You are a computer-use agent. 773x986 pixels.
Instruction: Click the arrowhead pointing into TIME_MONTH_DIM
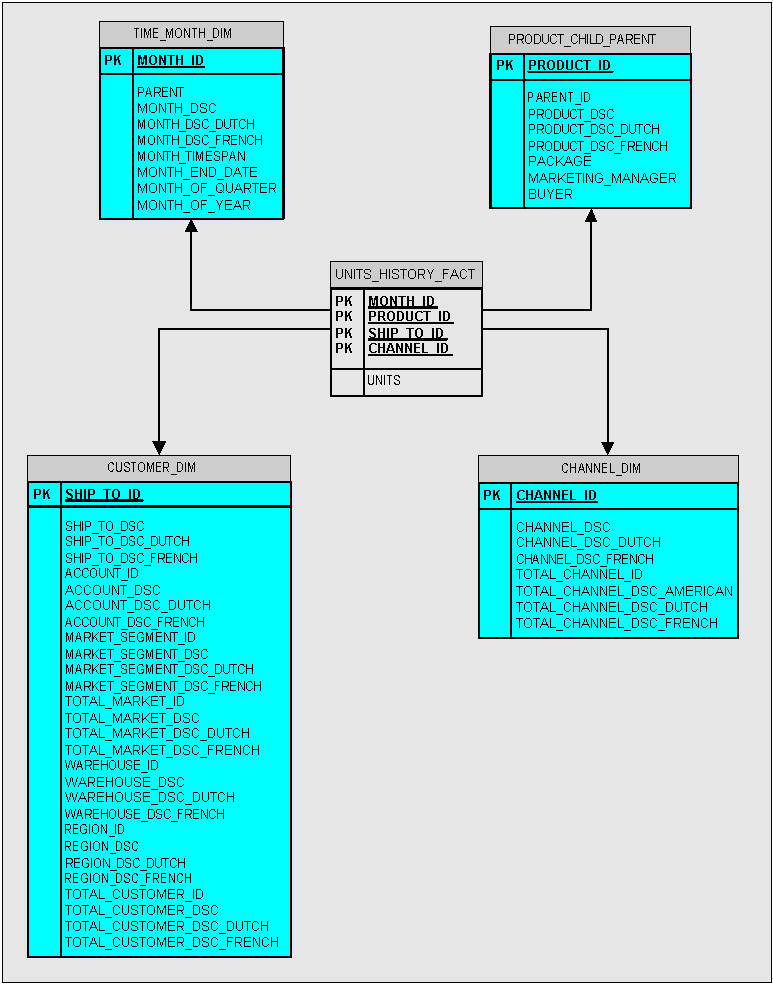coord(191,226)
